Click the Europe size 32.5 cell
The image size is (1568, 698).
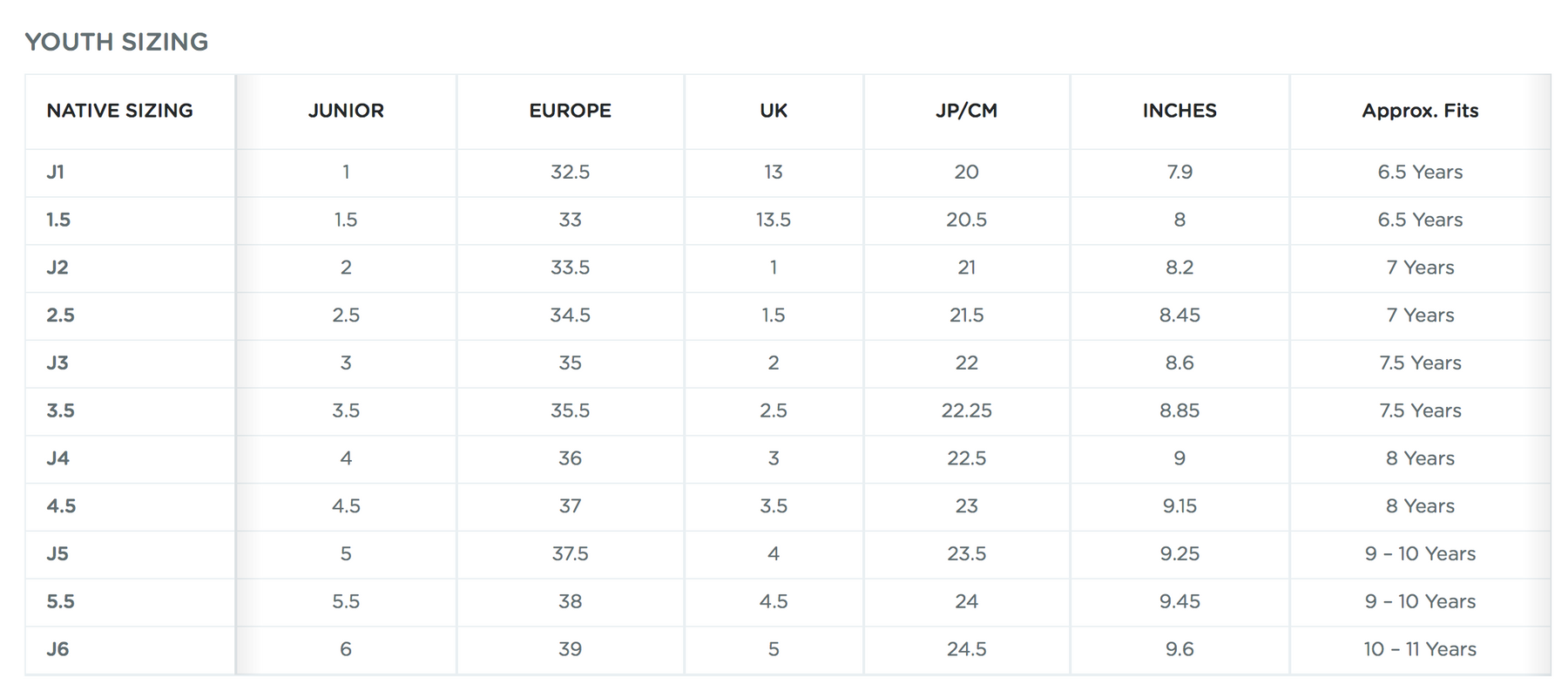570,173
